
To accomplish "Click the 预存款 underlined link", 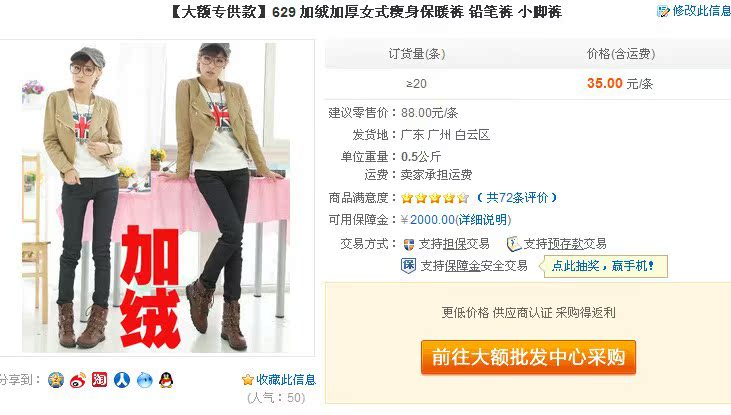I will click(x=565, y=244).
